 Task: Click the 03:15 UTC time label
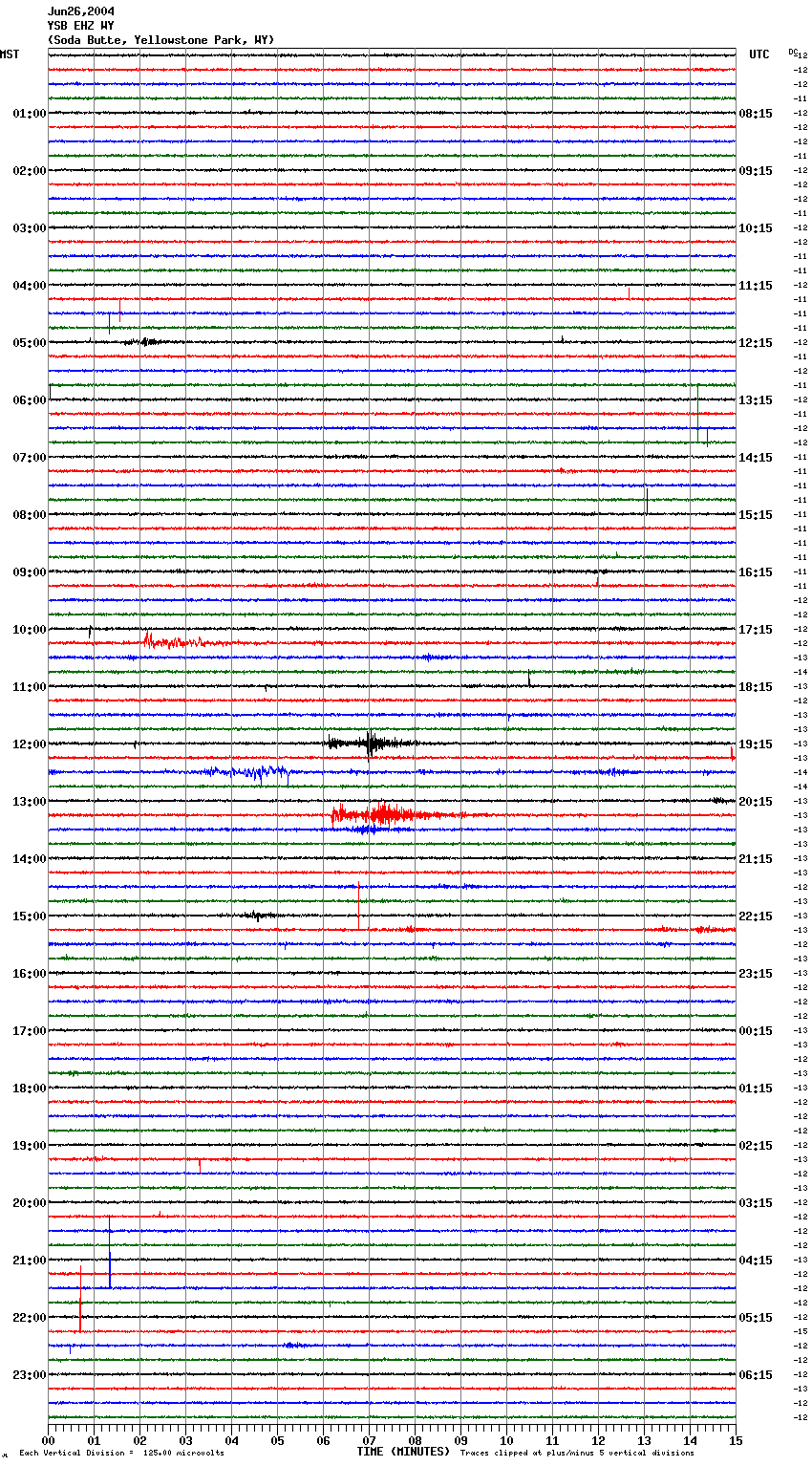[x=756, y=1203]
